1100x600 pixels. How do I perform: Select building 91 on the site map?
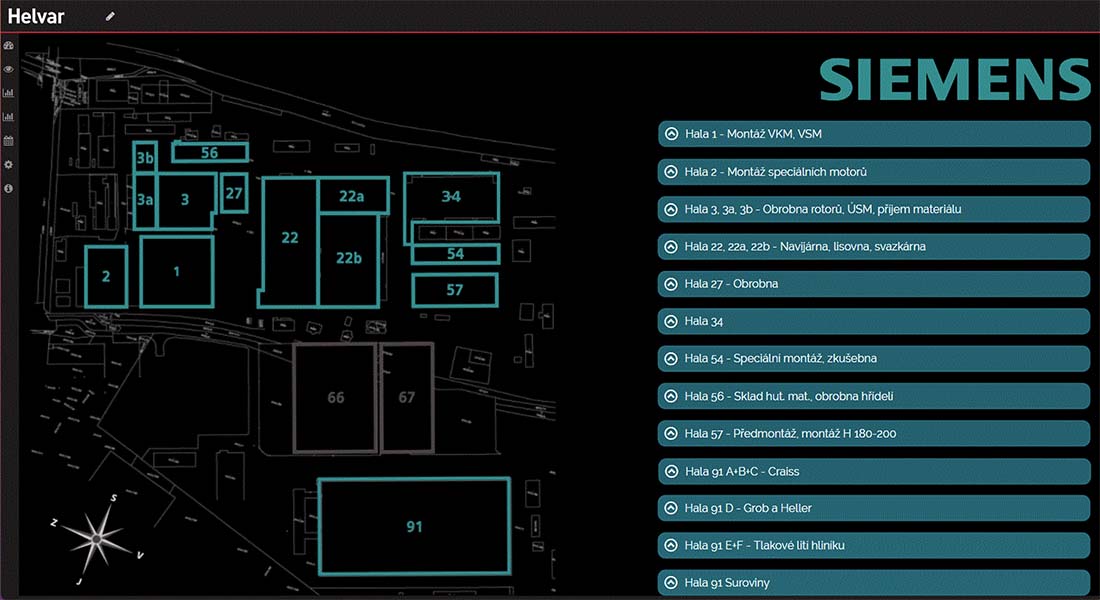[414, 526]
